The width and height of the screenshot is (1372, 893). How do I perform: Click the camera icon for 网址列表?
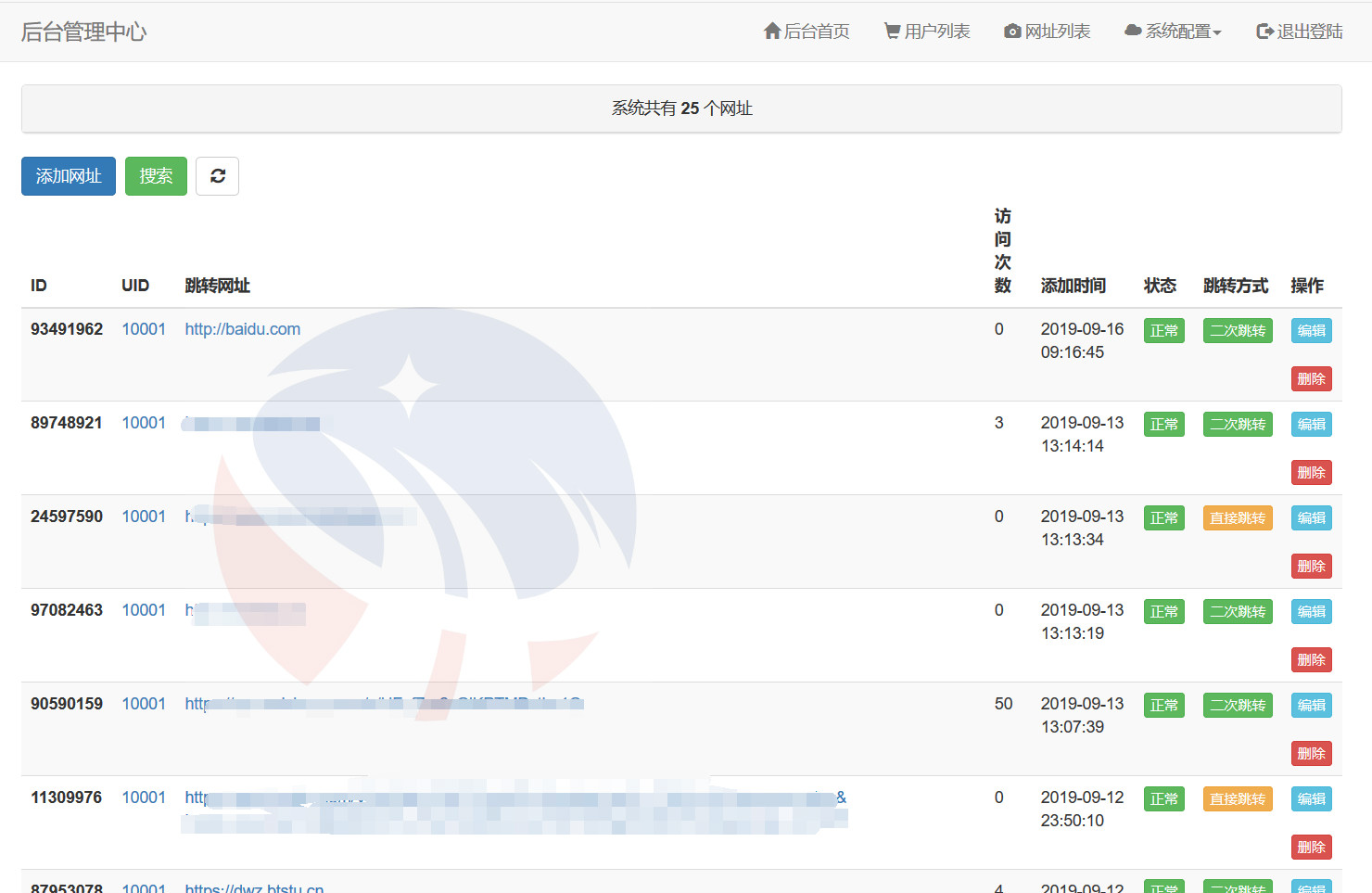(x=1012, y=32)
